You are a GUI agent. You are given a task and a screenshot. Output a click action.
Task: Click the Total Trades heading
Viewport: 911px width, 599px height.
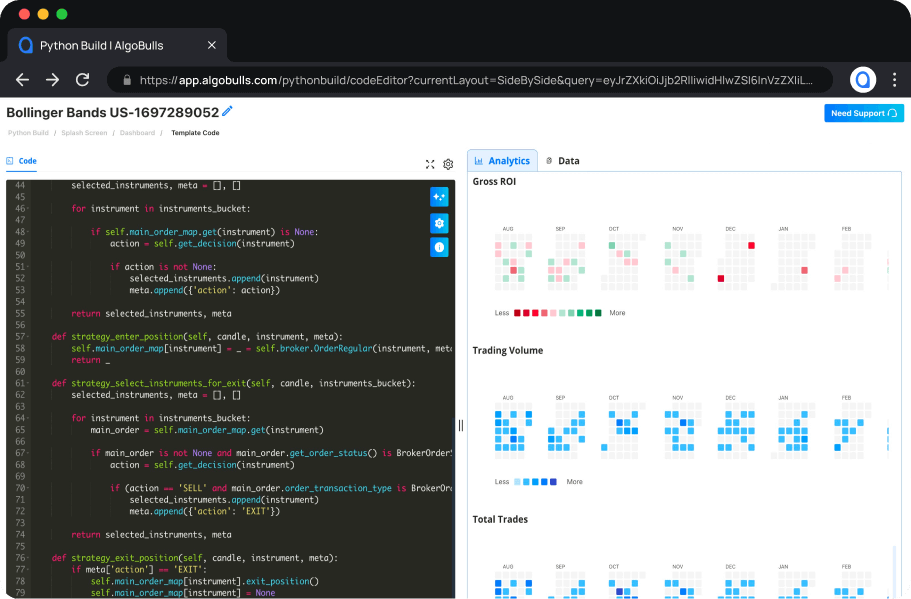click(500, 519)
